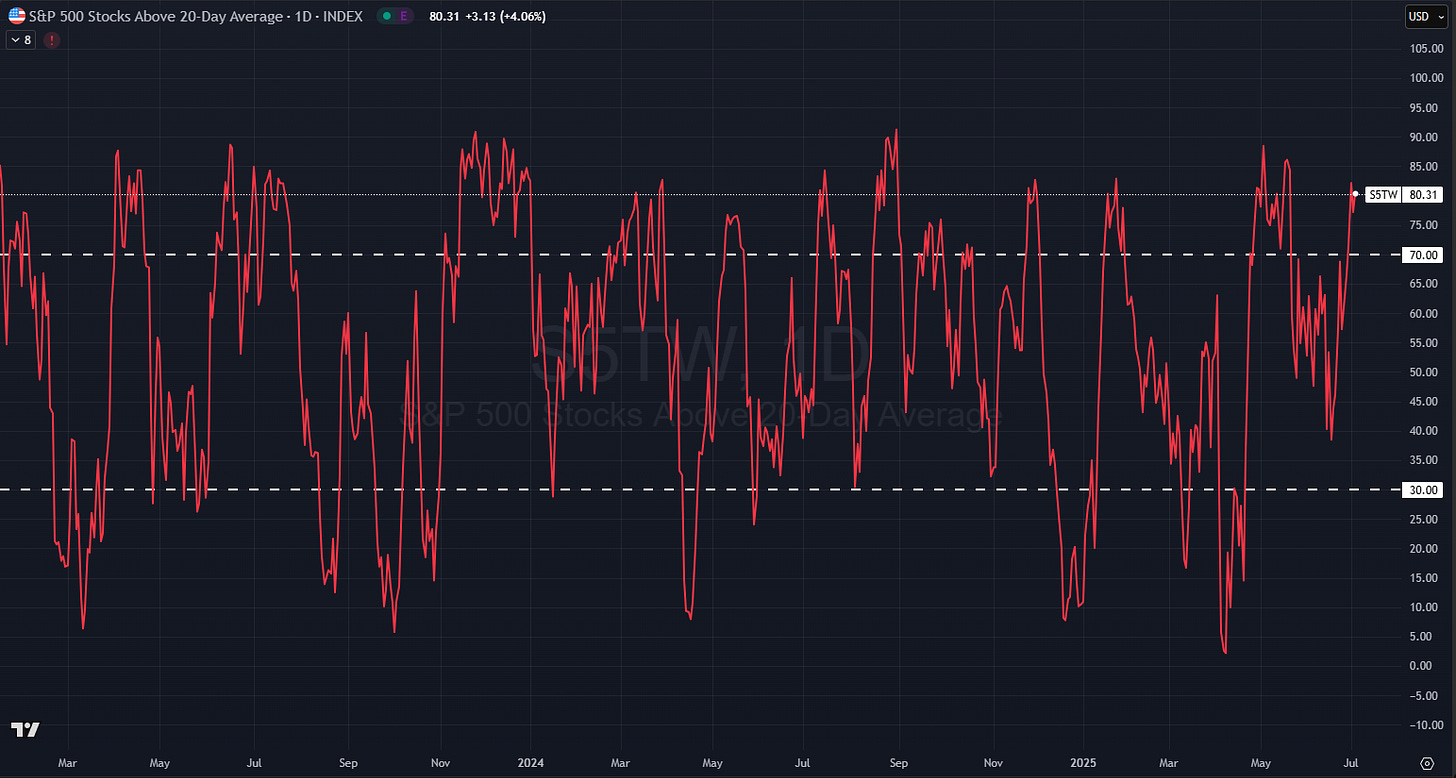Expand the collapsed indicators list showing 8
1456x778 pixels.
(20, 41)
